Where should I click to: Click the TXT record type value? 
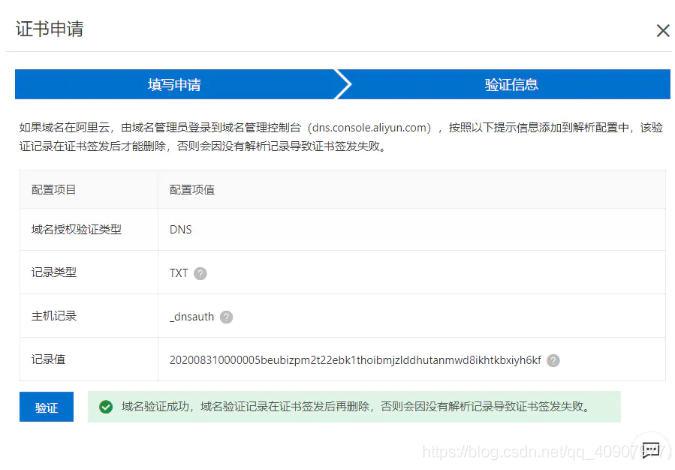point(179,273)
